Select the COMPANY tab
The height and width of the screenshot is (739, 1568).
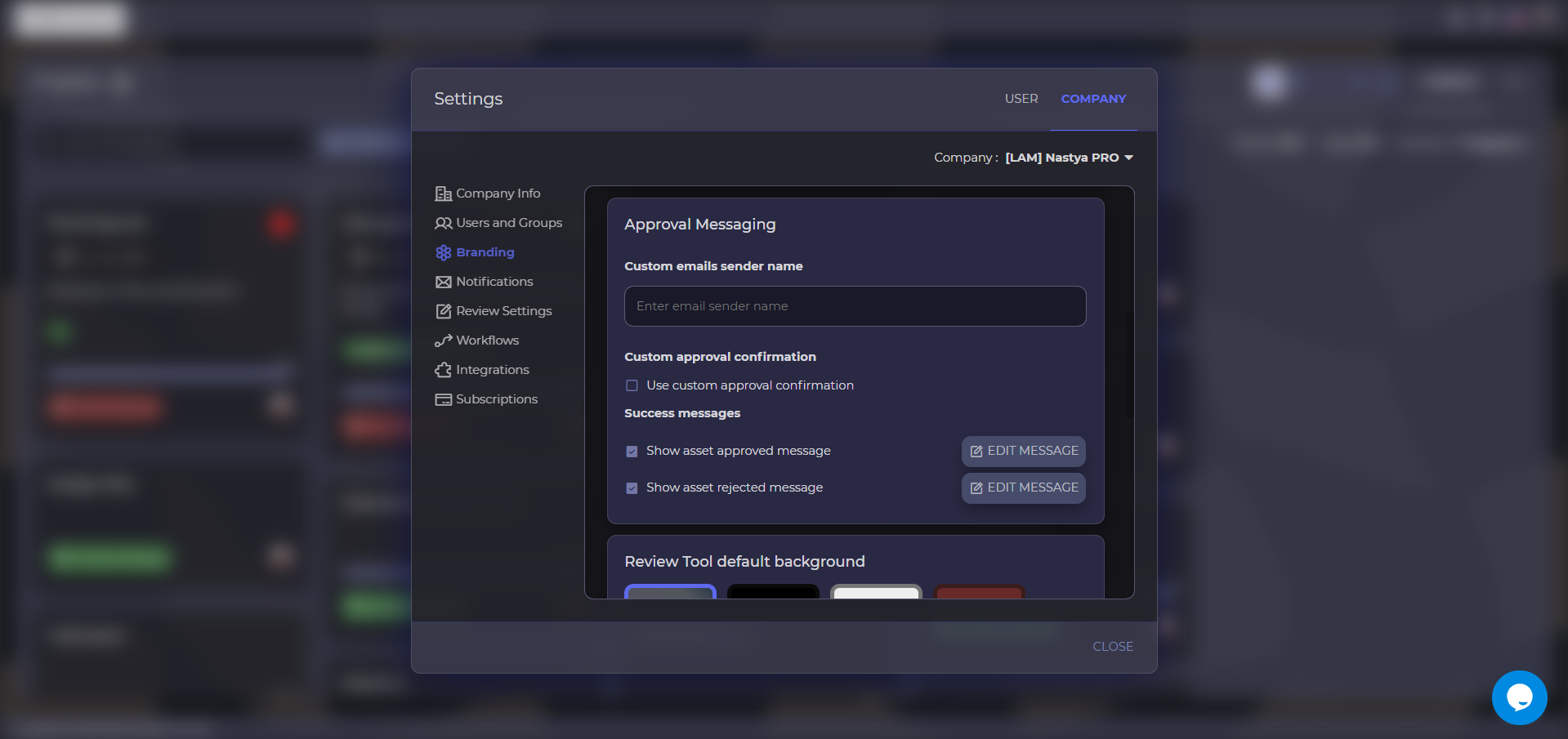[x=1092, y=99]
